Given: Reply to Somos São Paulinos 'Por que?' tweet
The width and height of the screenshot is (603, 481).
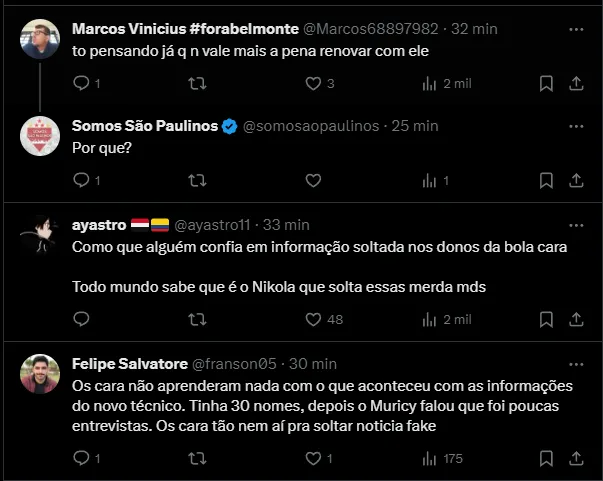Looking at the screenshot, I should click(x=82, y=181).
